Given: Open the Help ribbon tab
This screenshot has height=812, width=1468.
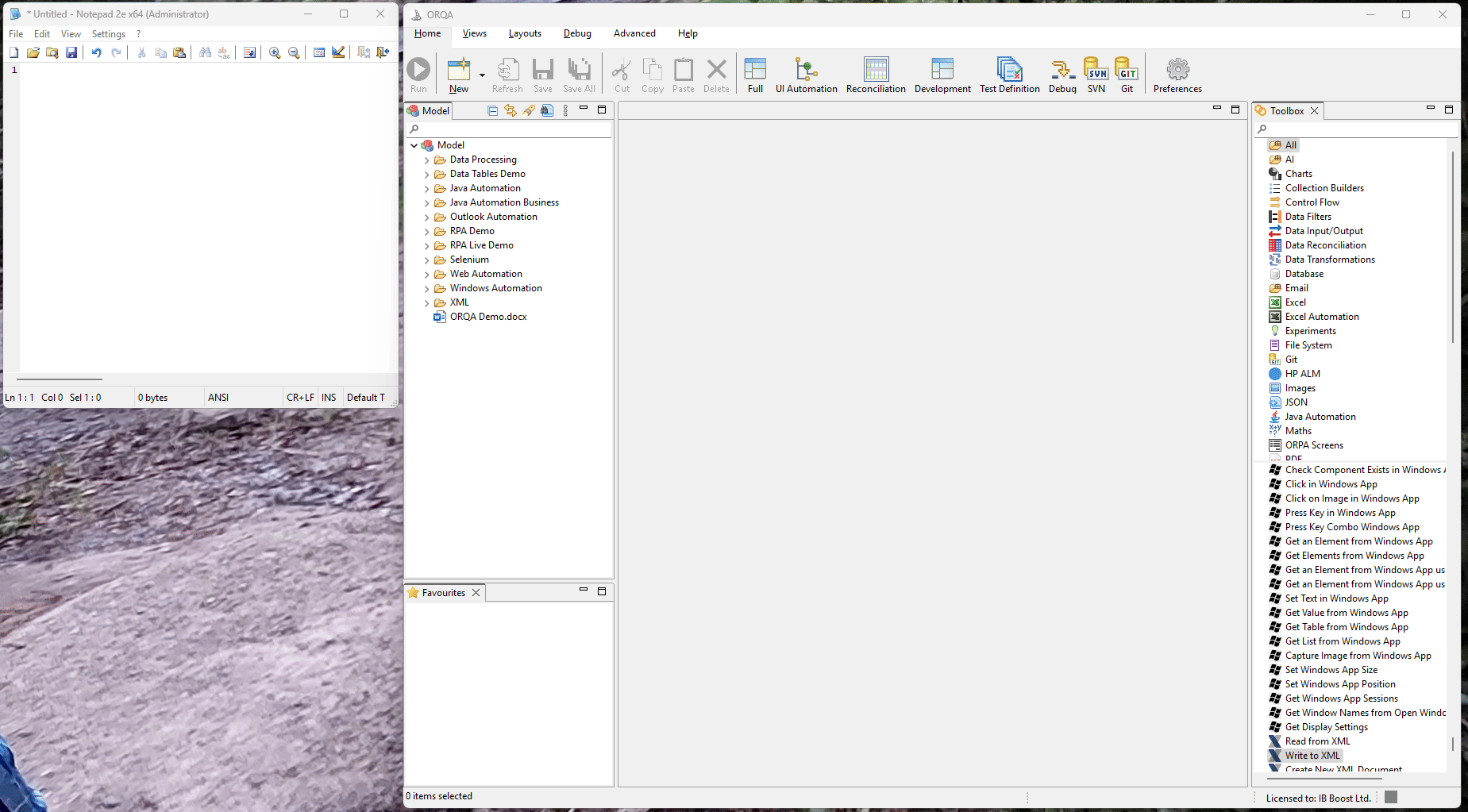Looking at the screenshot, I should (x=688, y=33).
